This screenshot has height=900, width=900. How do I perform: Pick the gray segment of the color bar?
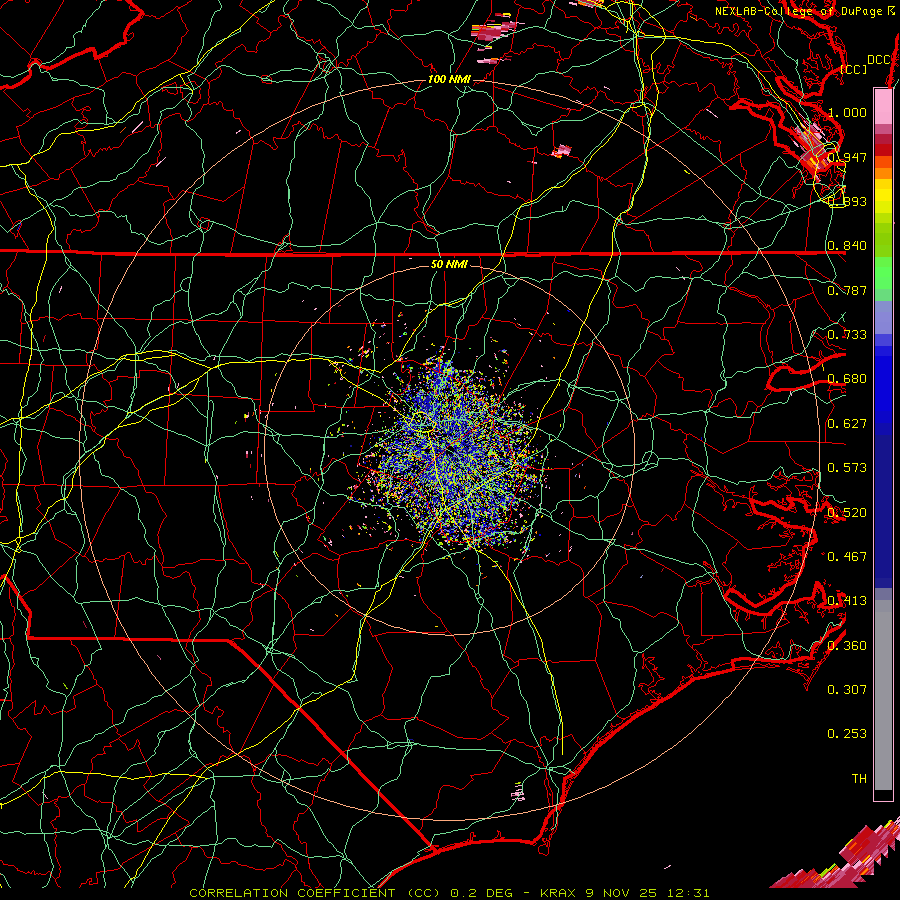point(883,695)
